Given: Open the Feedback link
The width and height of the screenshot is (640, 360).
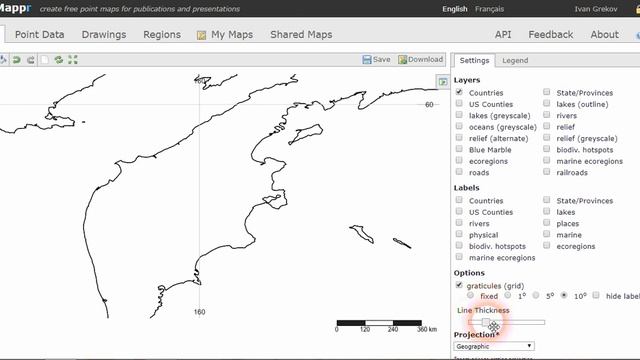Looking at the screenshot, I should tap(551, 35).
